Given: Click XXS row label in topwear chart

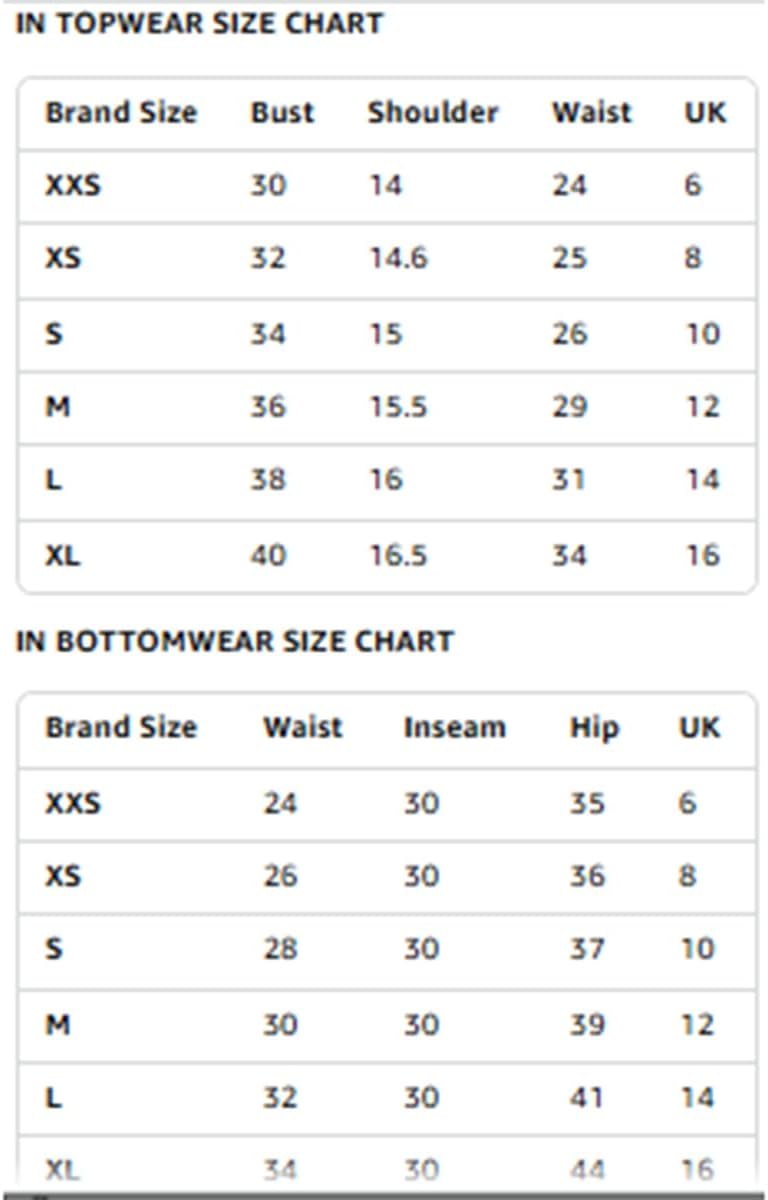Looking at the screenshot, I should point(72,185).
